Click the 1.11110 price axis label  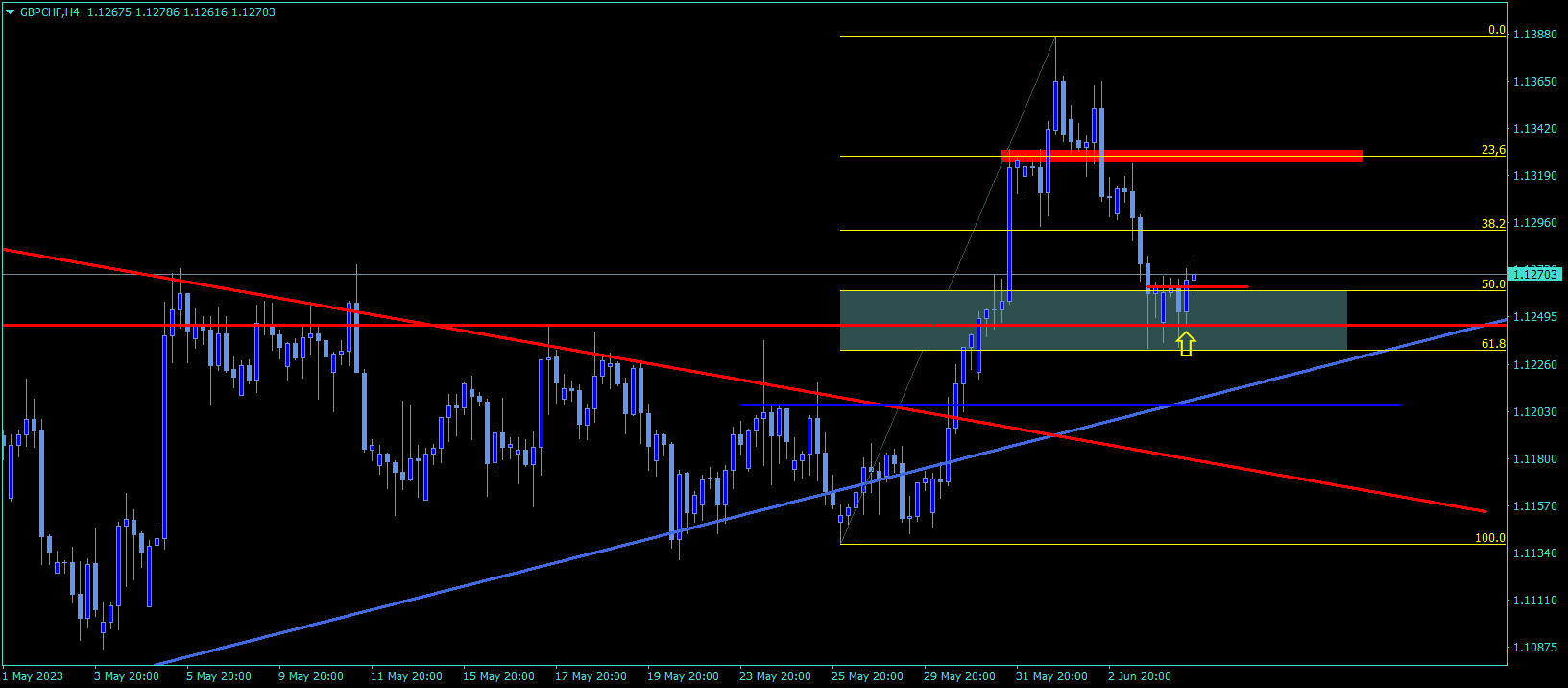pyautogui.click(x=1534, y=601)
